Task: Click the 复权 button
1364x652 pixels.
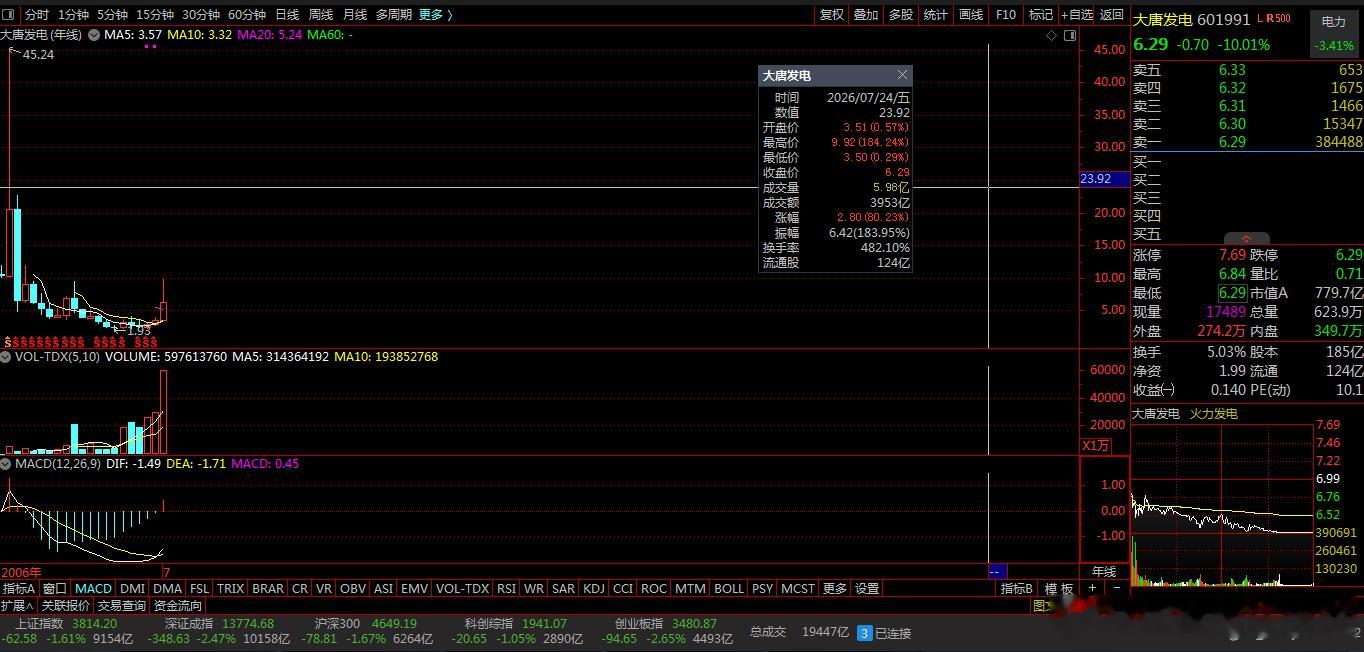Action: click(832, 15)
